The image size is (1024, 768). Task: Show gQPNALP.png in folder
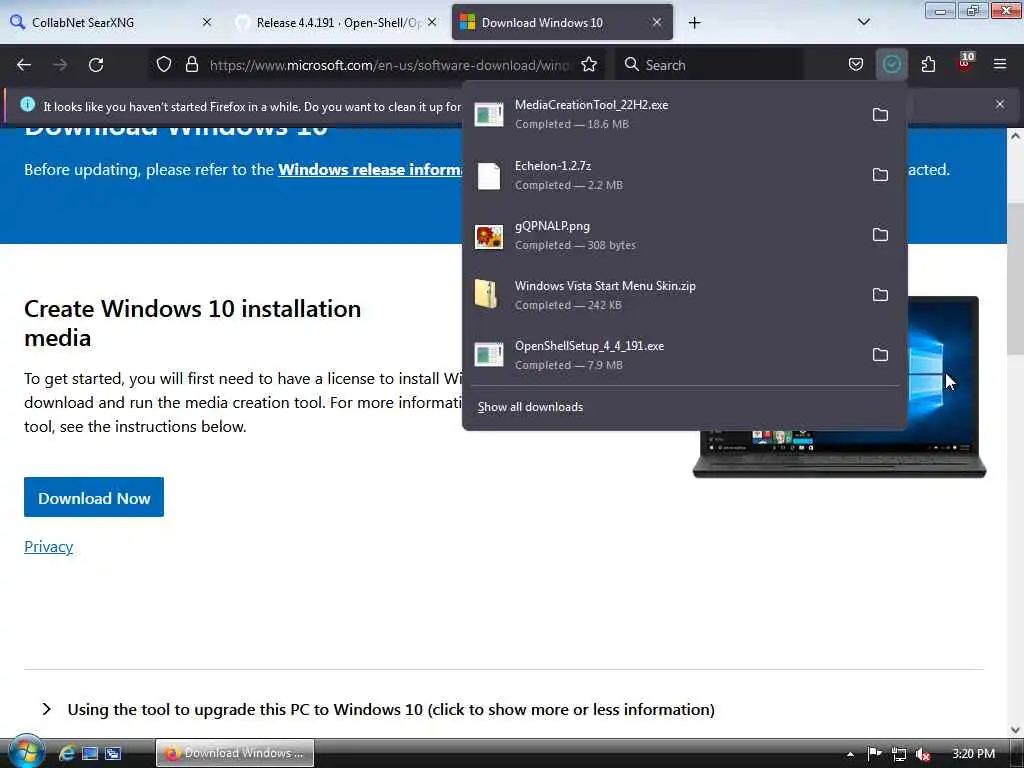(880, 235)
